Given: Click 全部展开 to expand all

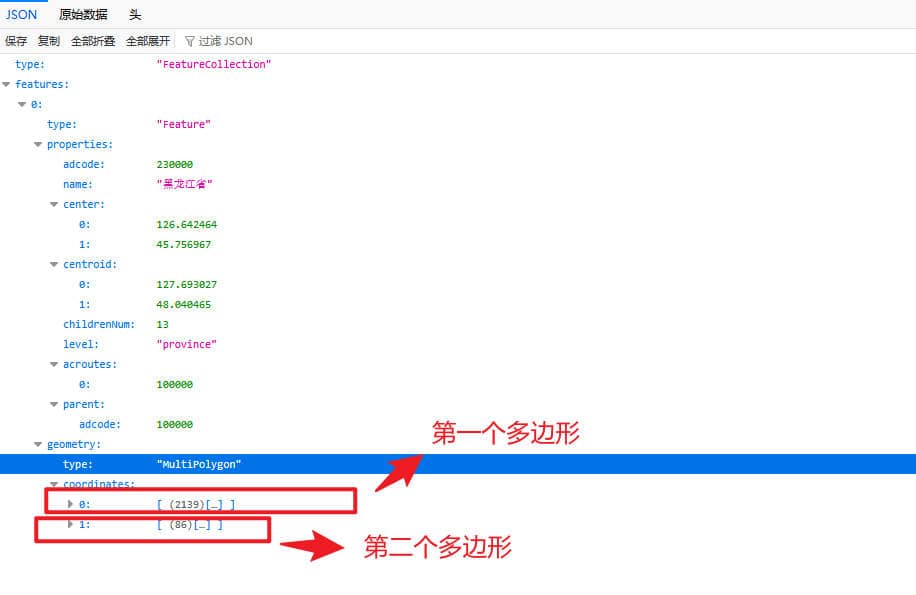Looking at the screenshot, I should coord(148,41).
